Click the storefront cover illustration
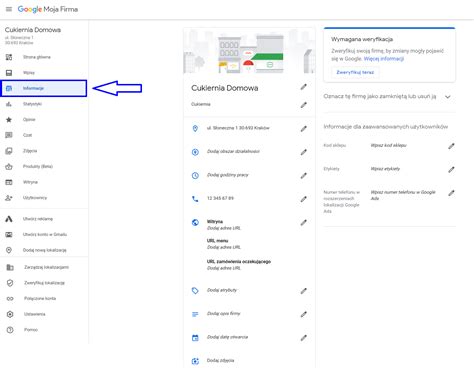474x368 pixels. point(249,51)
